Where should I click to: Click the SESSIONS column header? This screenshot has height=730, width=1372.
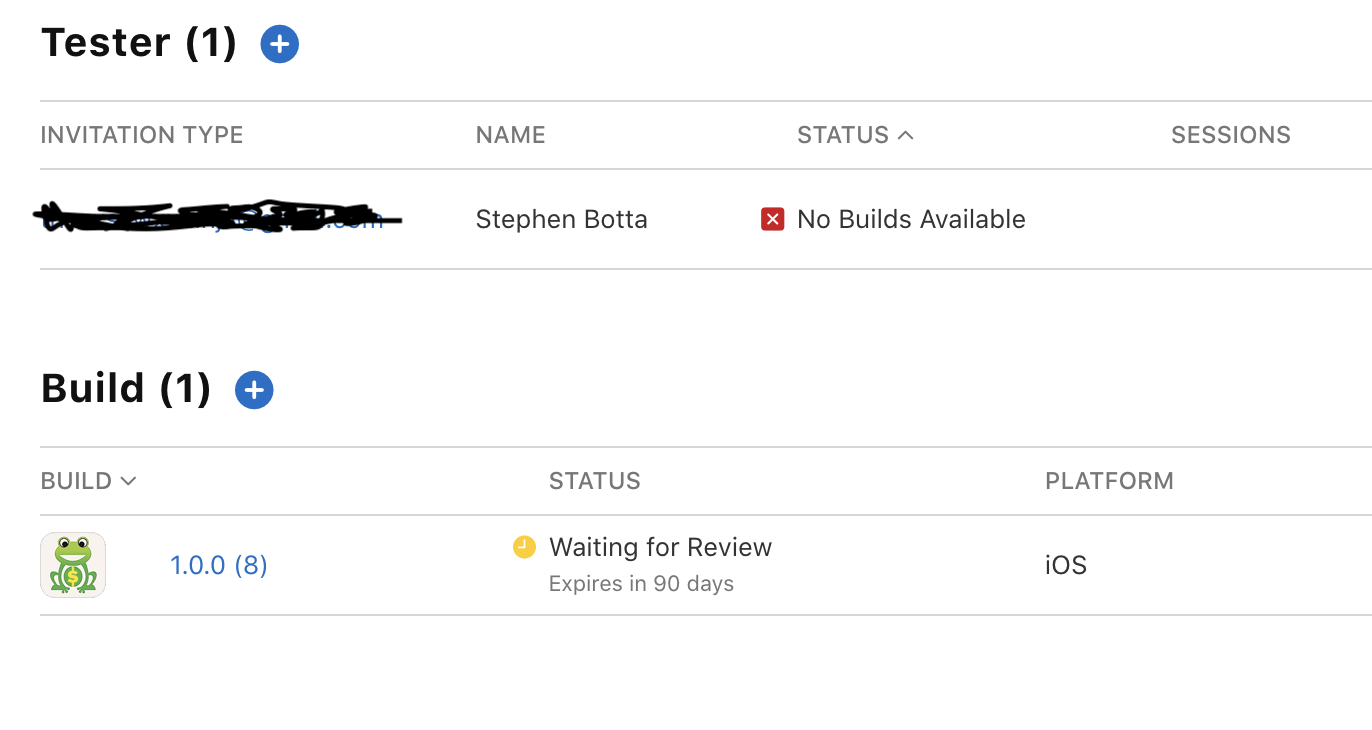[x=1230, y=135]
